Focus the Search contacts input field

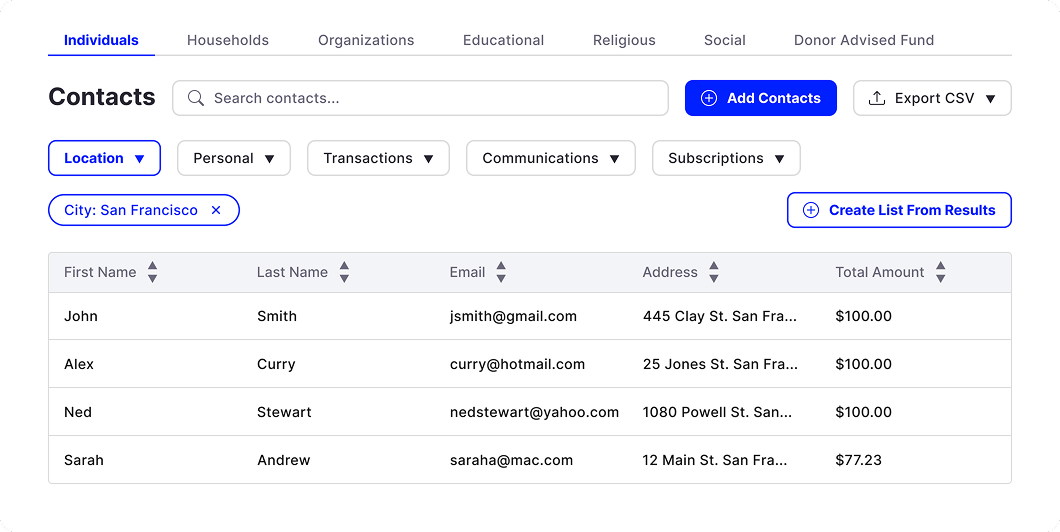(x=430, y=98)
